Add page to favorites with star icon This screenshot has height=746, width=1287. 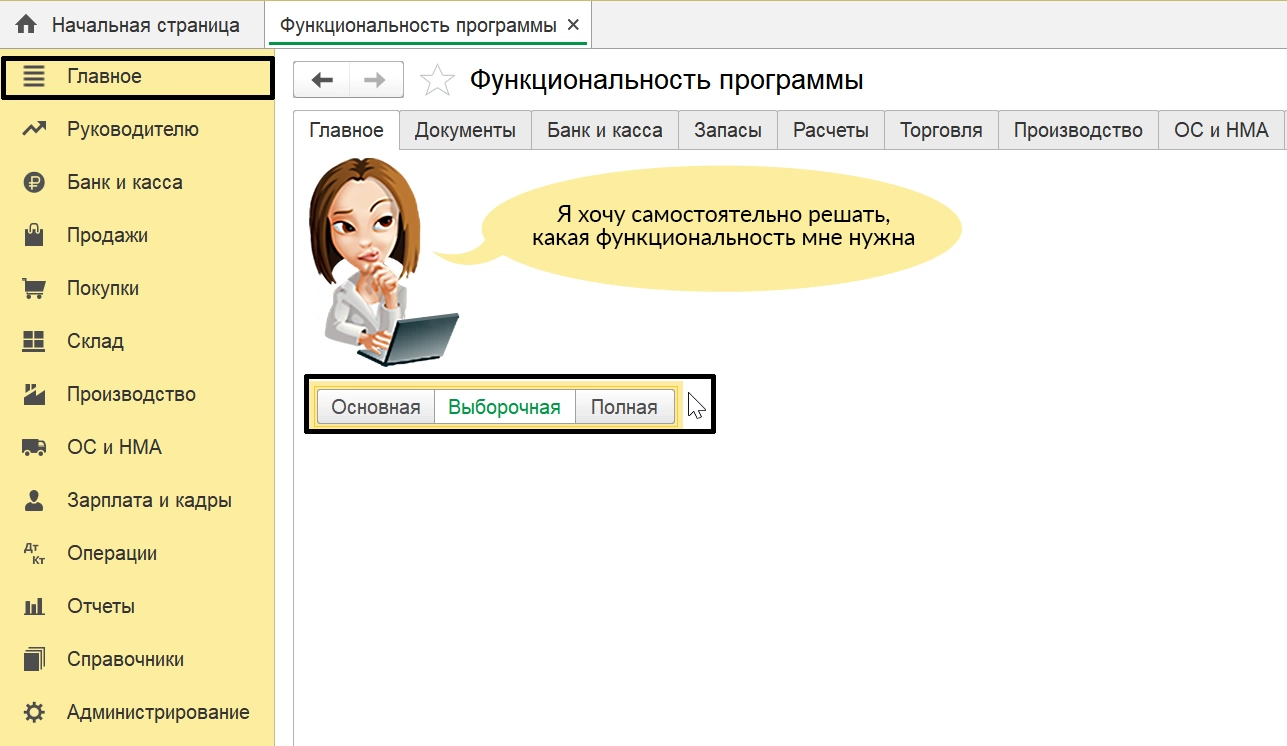(x=437, y=81)
